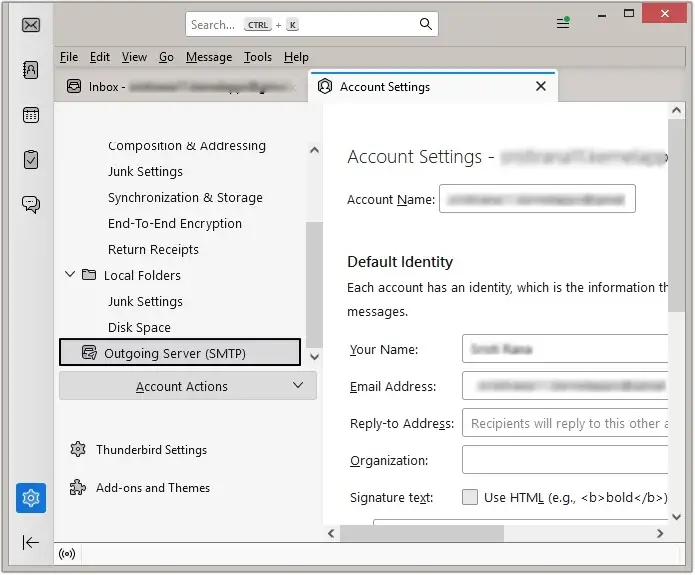Click the Outgoing Server SMTP icon
The height and width of the screenshot is (575, 695).
click(x=89, y=353)
